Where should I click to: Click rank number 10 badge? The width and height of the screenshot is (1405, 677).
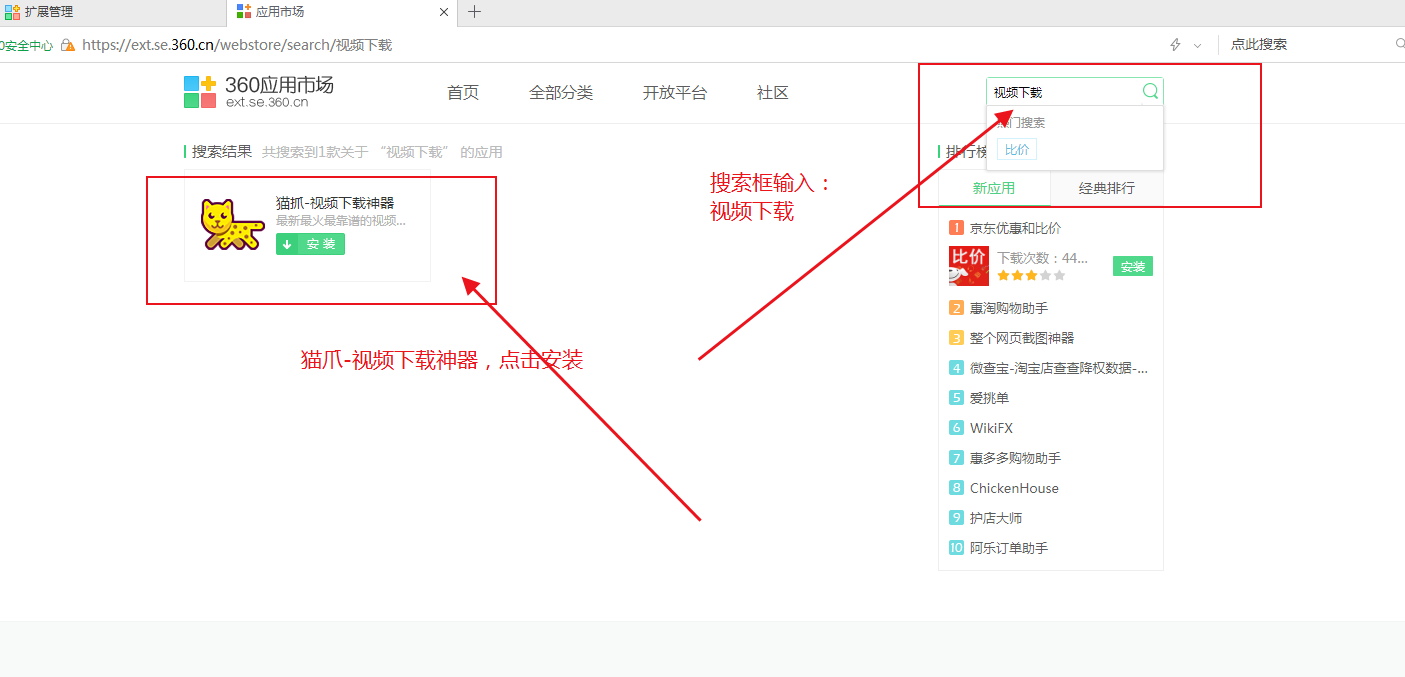[956, 548]
